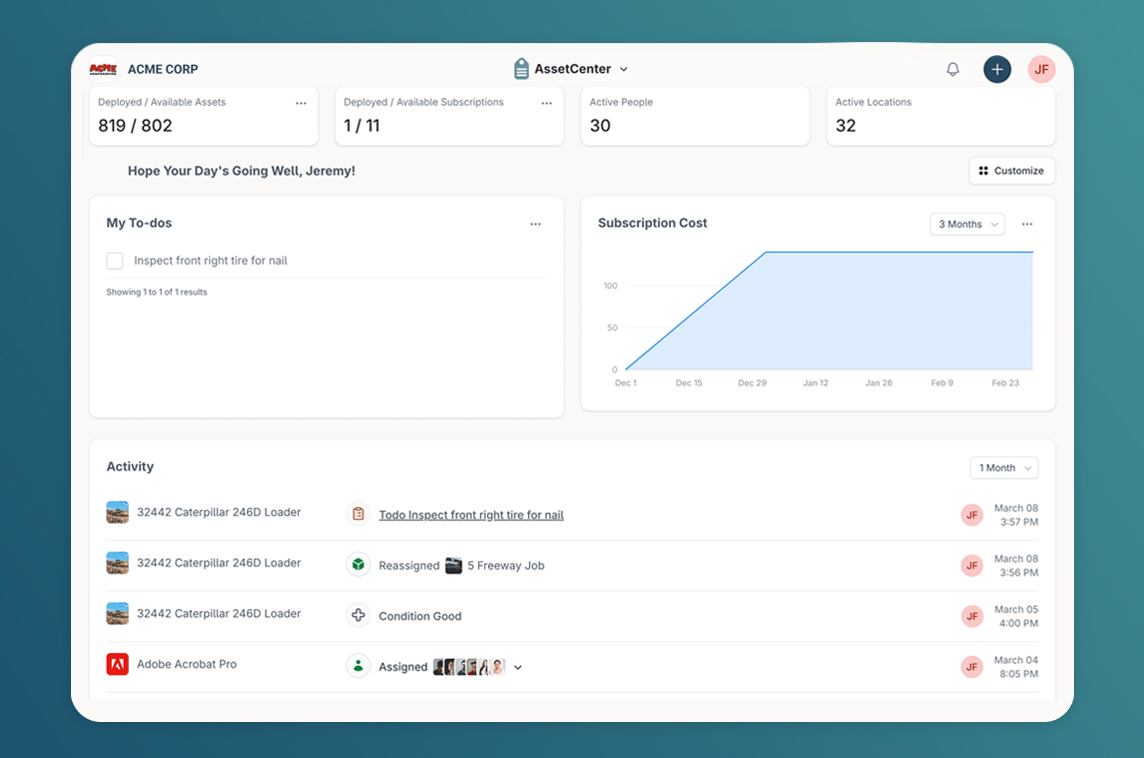1144x758 pixels.
Task: Open the My To-dos options menu
Action: pyautogui.click(x=536, y=224)
